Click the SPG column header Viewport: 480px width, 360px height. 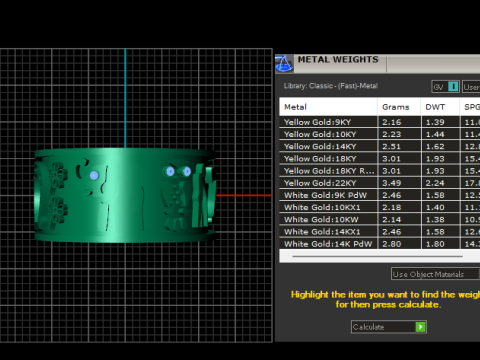(x=470, y=107)
